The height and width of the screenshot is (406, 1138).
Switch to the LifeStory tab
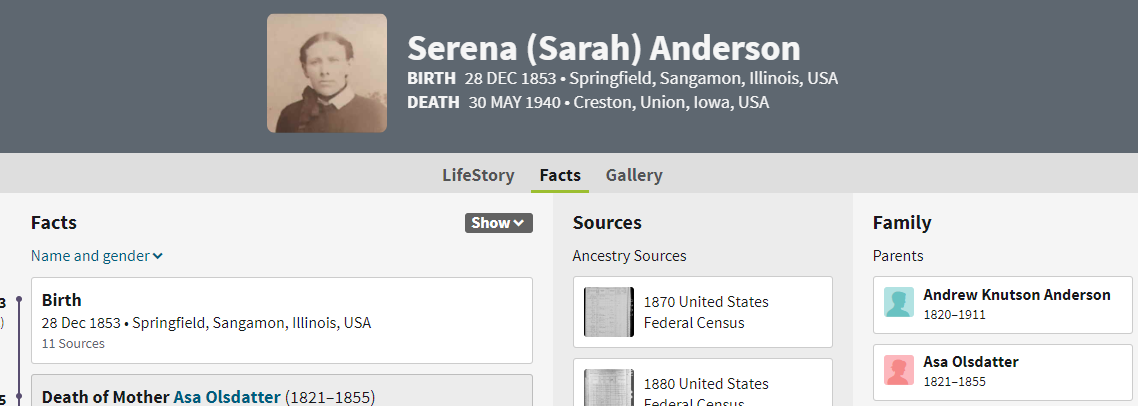478,175
